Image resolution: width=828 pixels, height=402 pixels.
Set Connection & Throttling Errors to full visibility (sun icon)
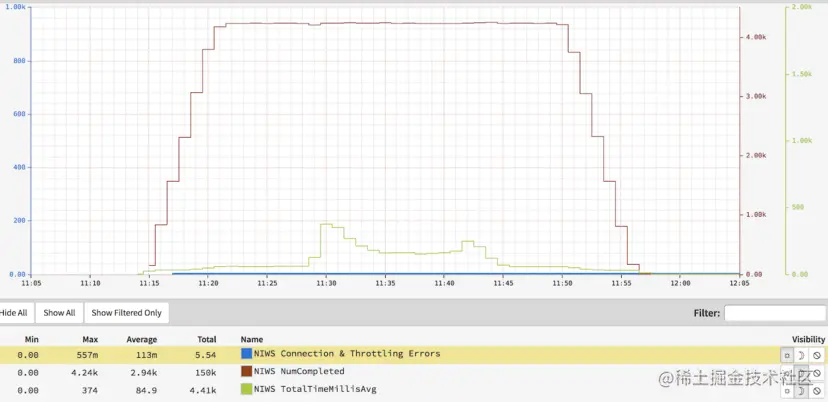[x=787, y=356]
